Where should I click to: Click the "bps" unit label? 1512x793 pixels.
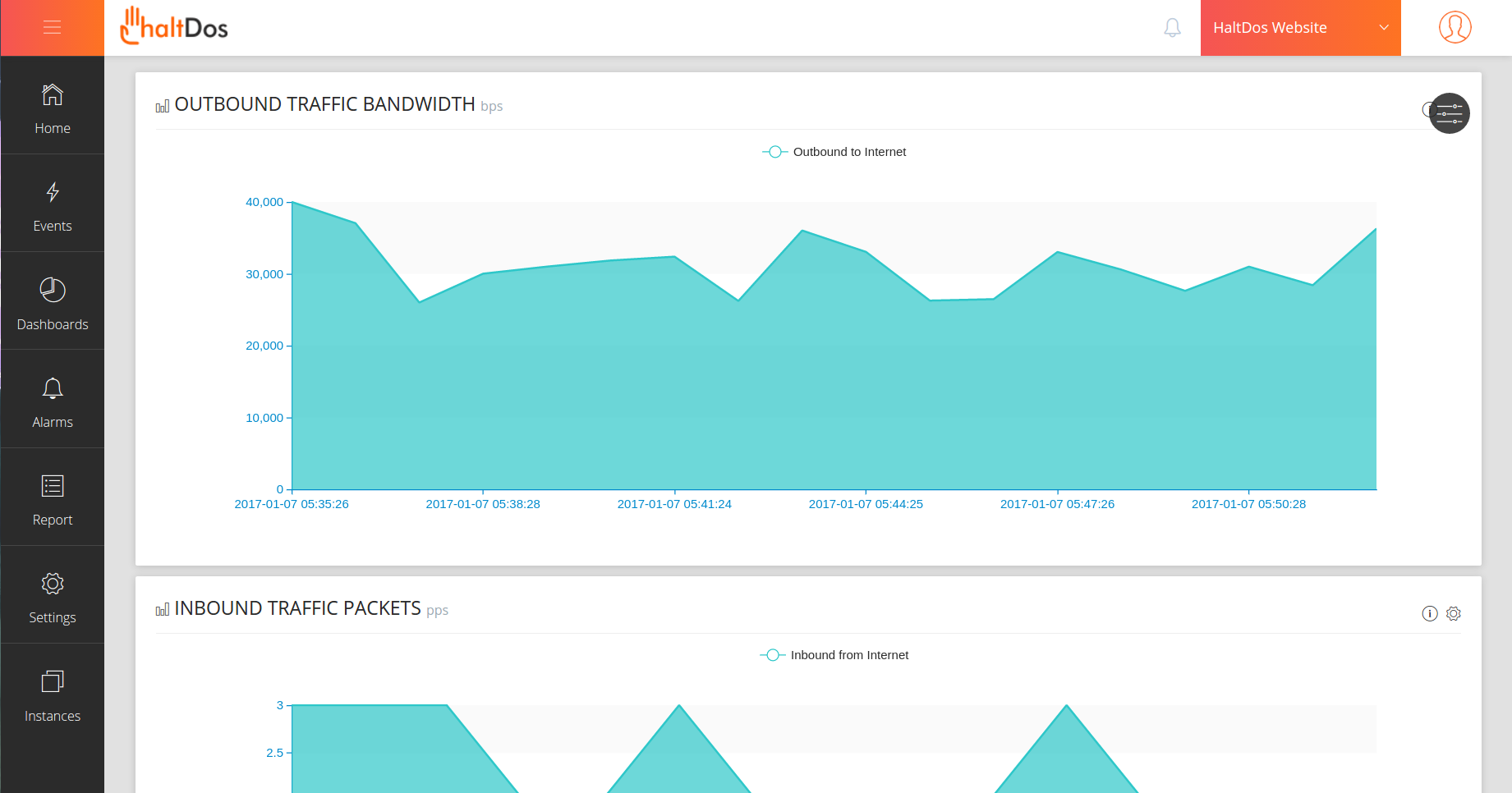pos(492,107)
